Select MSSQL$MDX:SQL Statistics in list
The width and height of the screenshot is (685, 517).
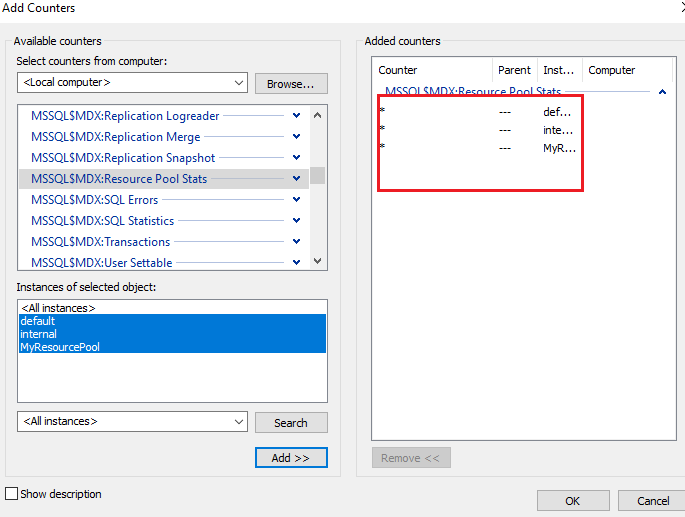point(103,221)
